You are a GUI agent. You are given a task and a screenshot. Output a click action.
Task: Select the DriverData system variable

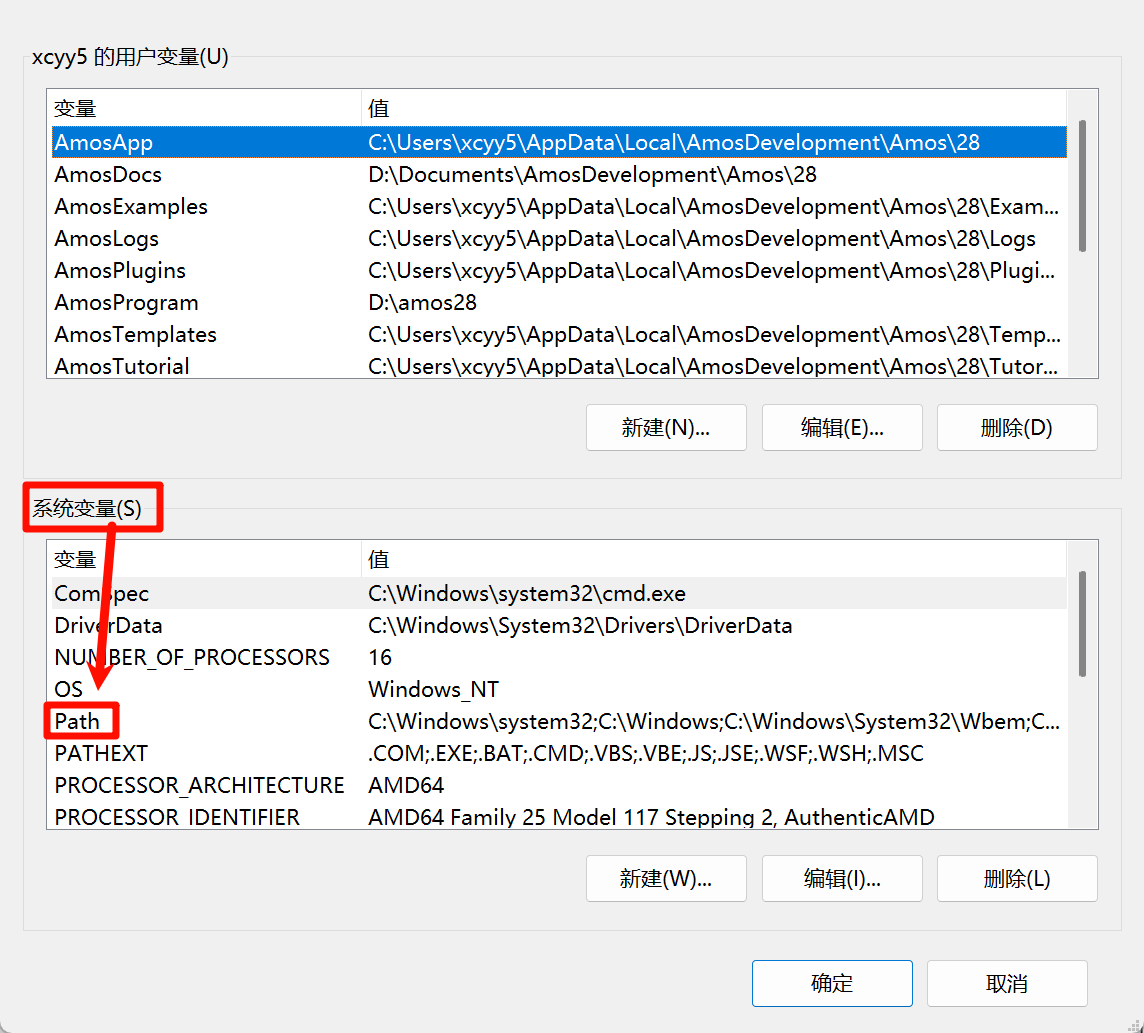pos(108,625)
